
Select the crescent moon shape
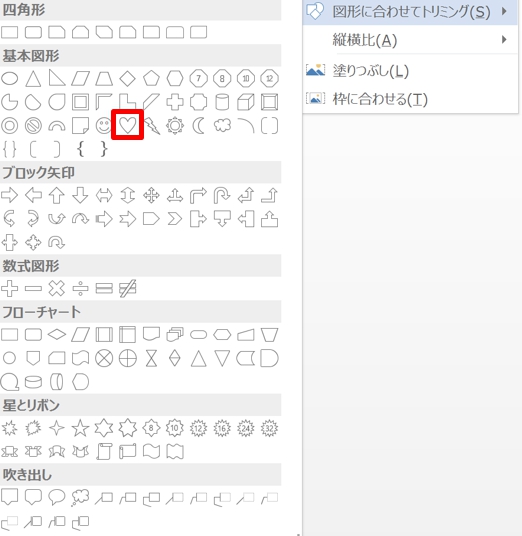pyautogui.click(x=199, y=125)
